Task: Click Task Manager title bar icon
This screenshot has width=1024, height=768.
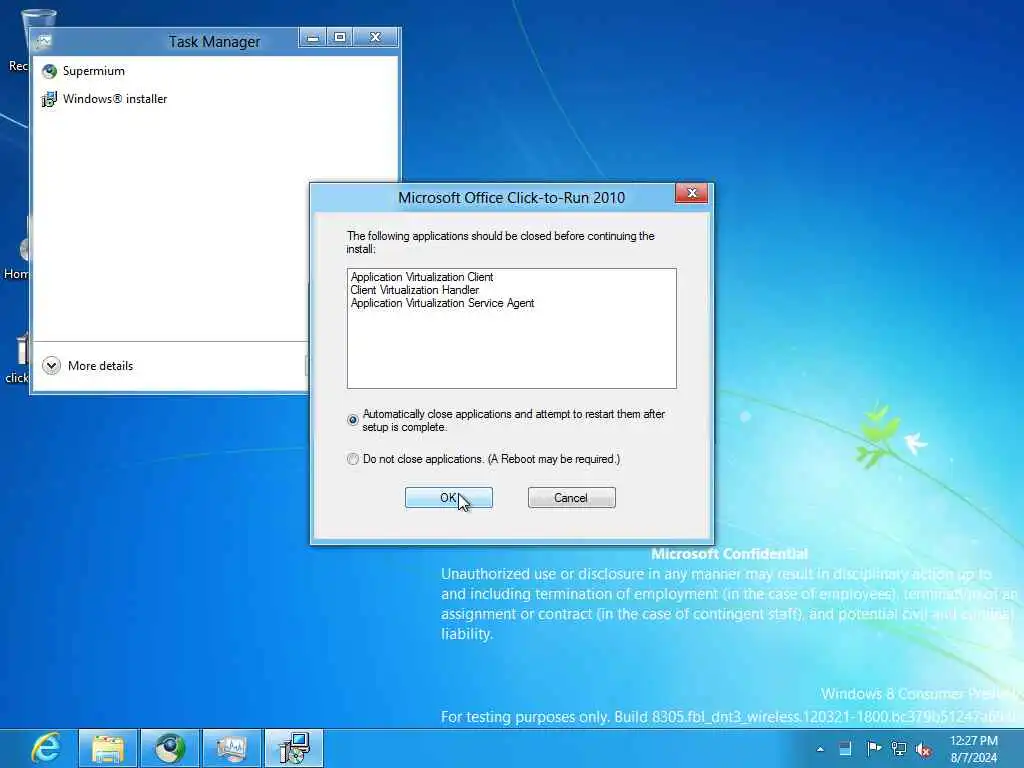Action: pos(44,41)
